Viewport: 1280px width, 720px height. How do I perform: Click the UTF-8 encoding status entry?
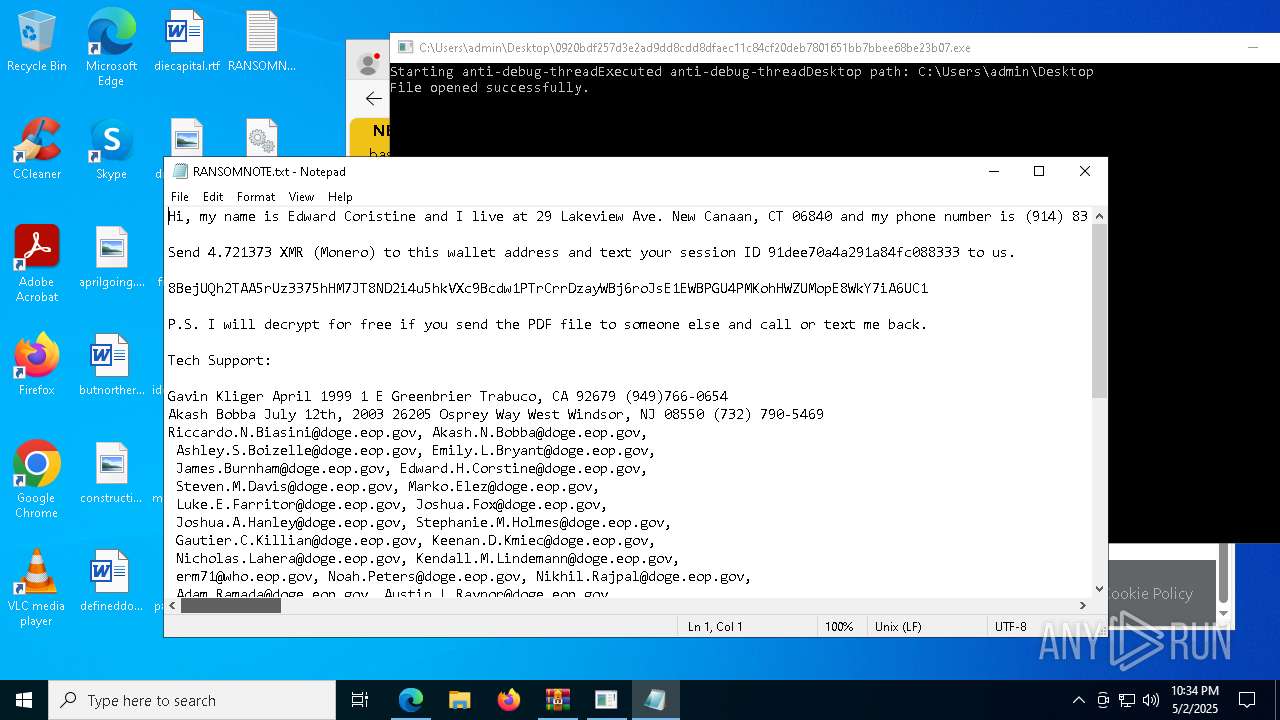(x=1010, y=627)
